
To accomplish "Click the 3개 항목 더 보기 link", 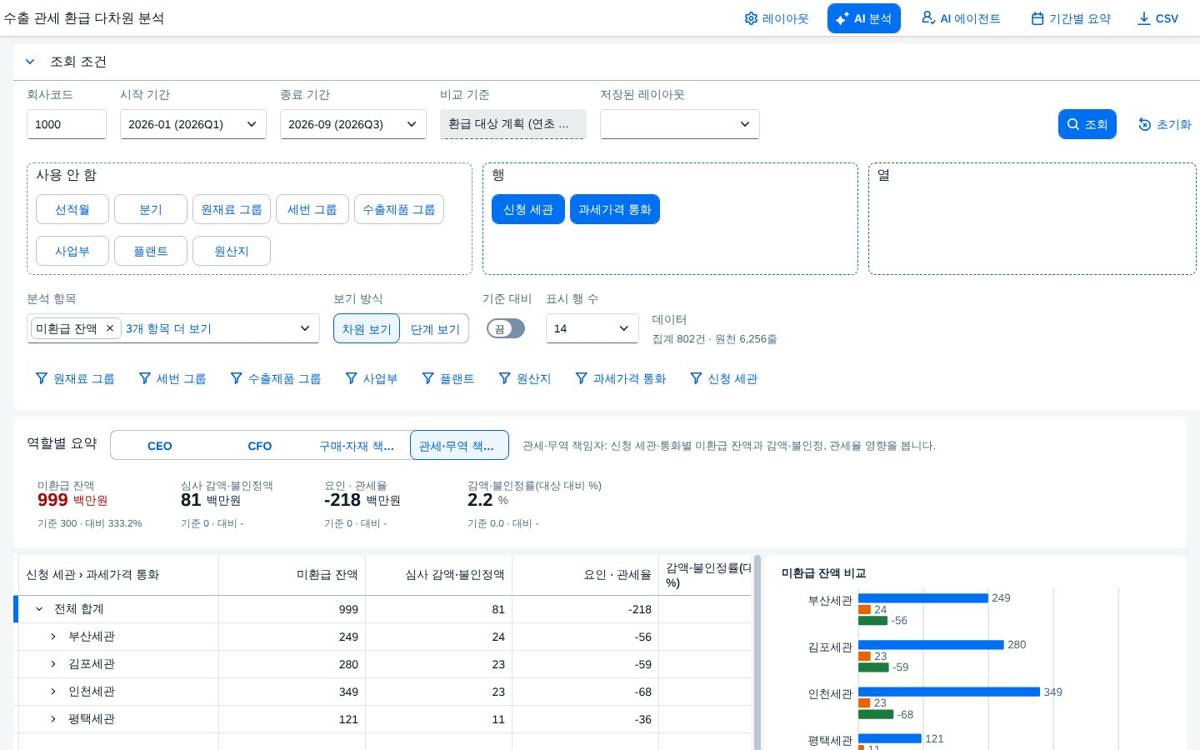I will [169, 328].
